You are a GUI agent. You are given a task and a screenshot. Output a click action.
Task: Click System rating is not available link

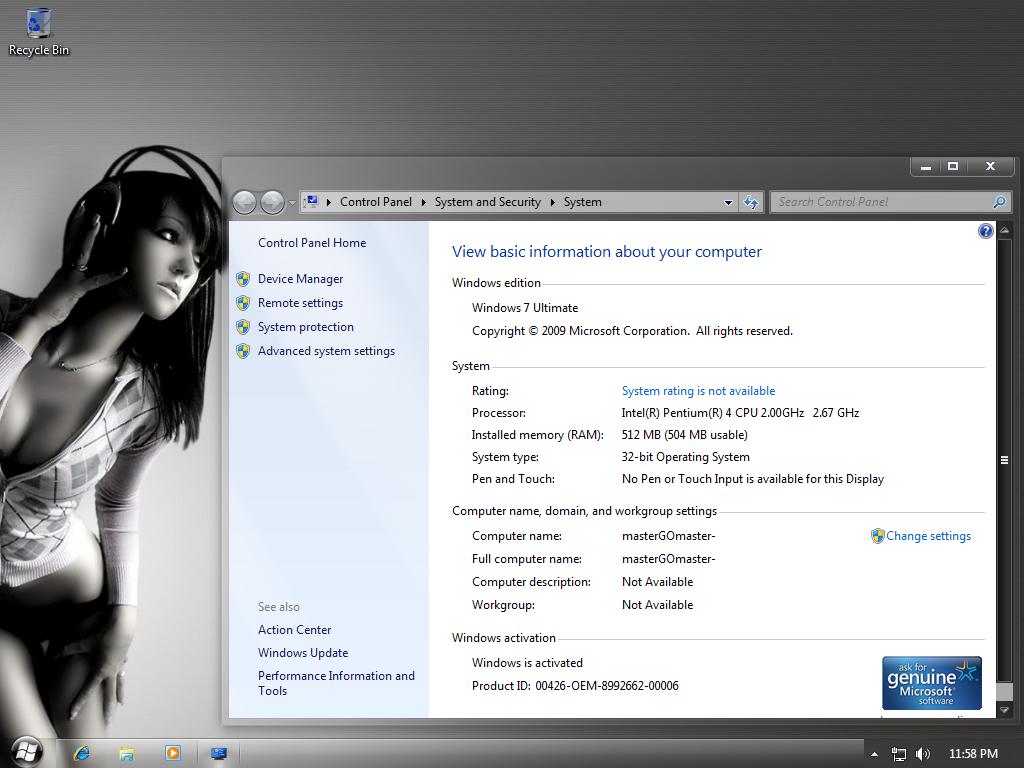698,391
